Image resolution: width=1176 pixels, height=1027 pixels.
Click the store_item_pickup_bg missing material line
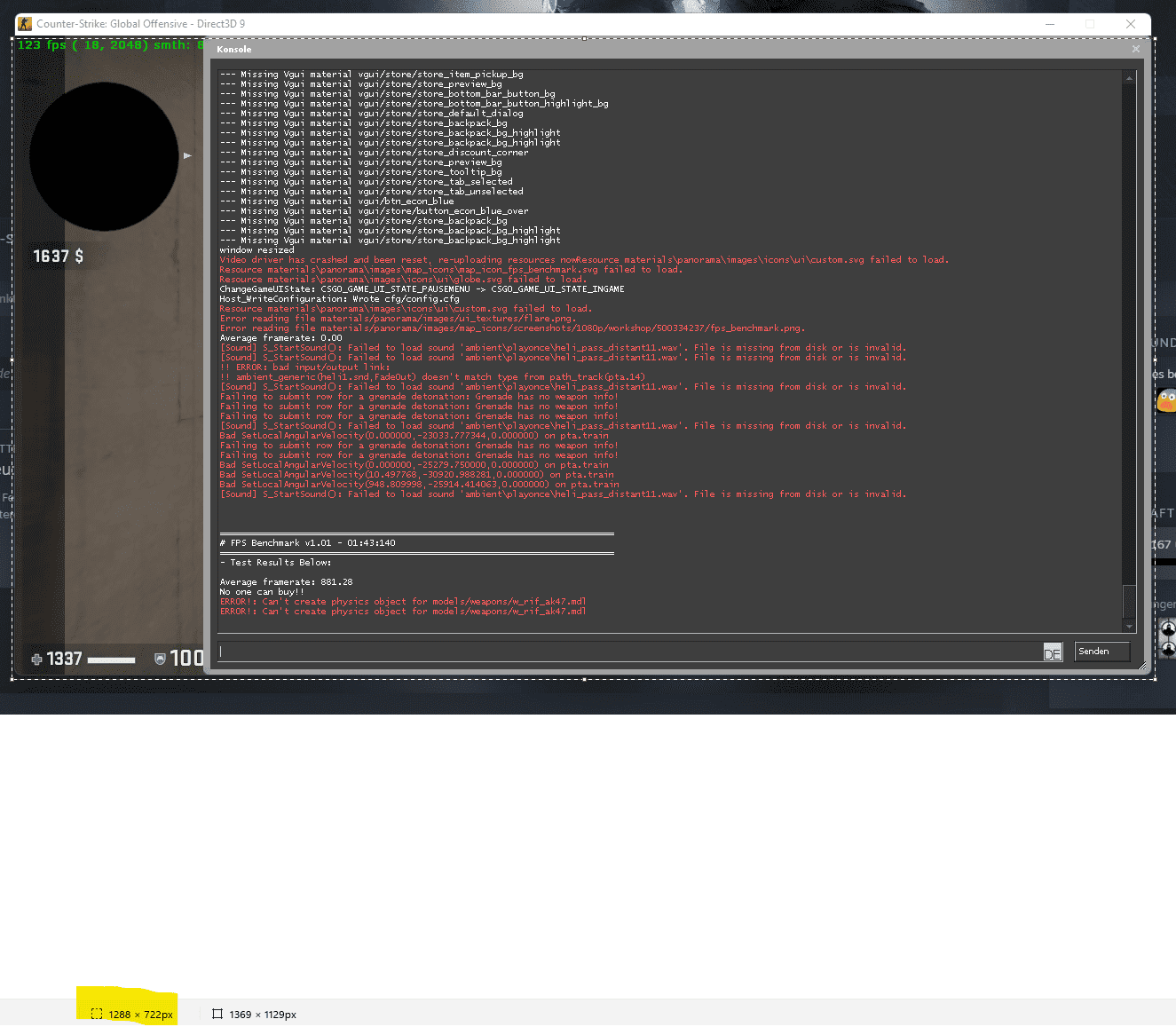point(372,75)
